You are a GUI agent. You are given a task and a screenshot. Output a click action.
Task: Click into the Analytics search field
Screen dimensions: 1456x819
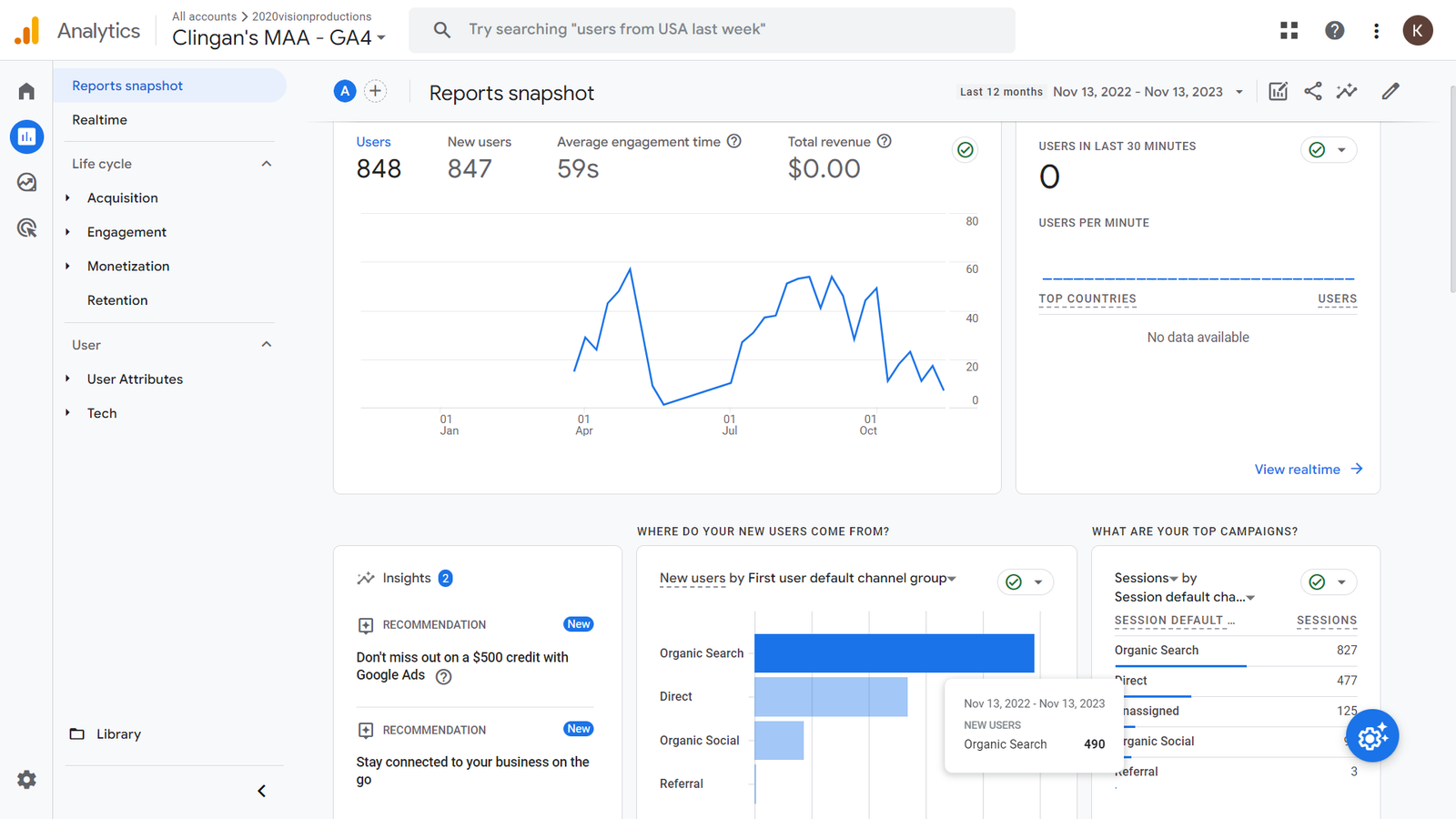point(712,30)
